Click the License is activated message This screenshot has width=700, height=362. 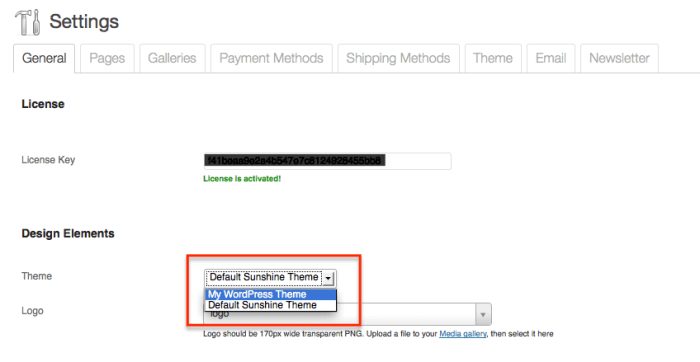click(x=242, y=179)
